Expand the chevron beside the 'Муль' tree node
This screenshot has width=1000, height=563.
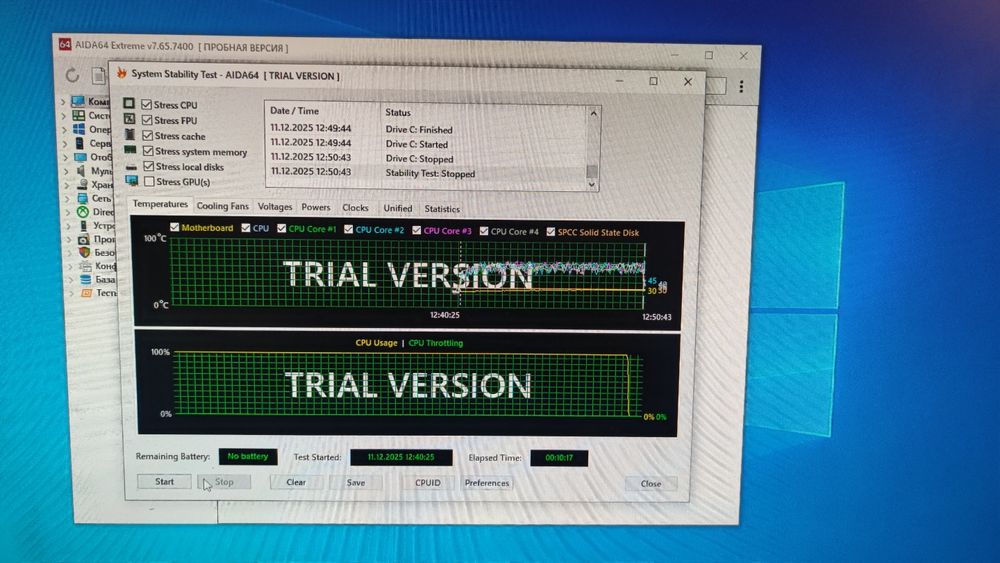pyautogui.click(x=66, y=171)
